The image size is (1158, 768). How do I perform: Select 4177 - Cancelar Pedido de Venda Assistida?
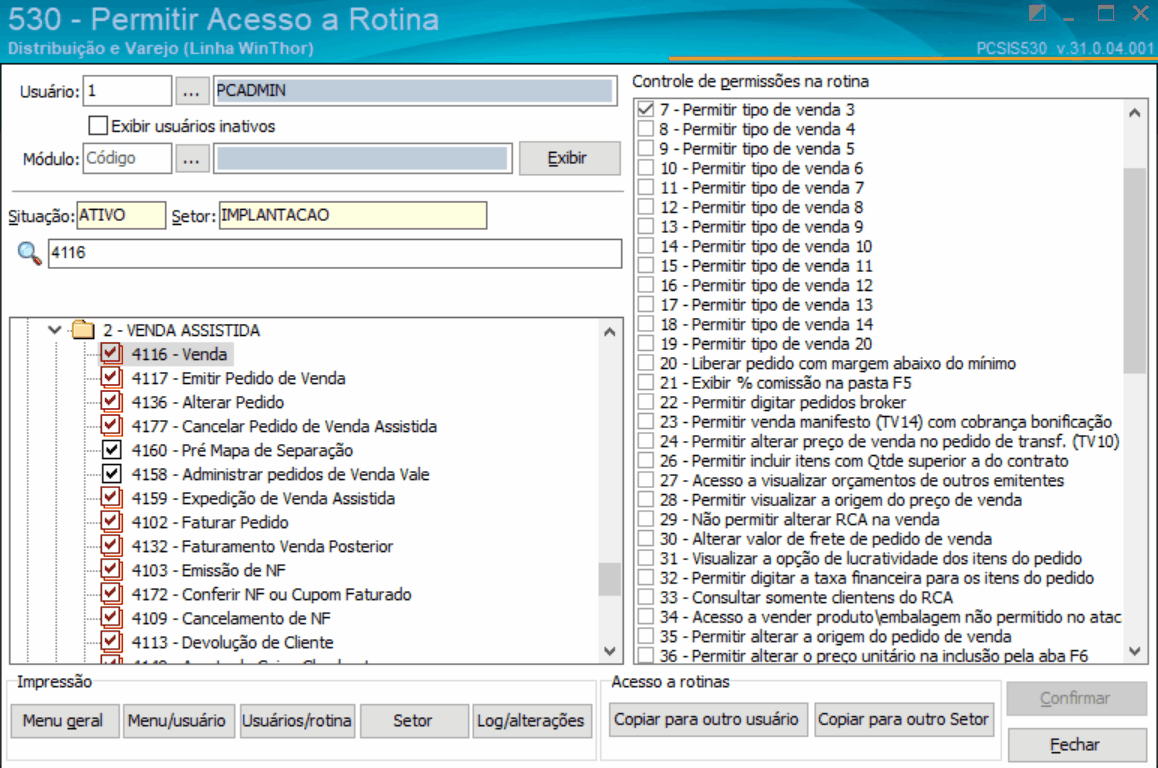click(x=284, y=426)
